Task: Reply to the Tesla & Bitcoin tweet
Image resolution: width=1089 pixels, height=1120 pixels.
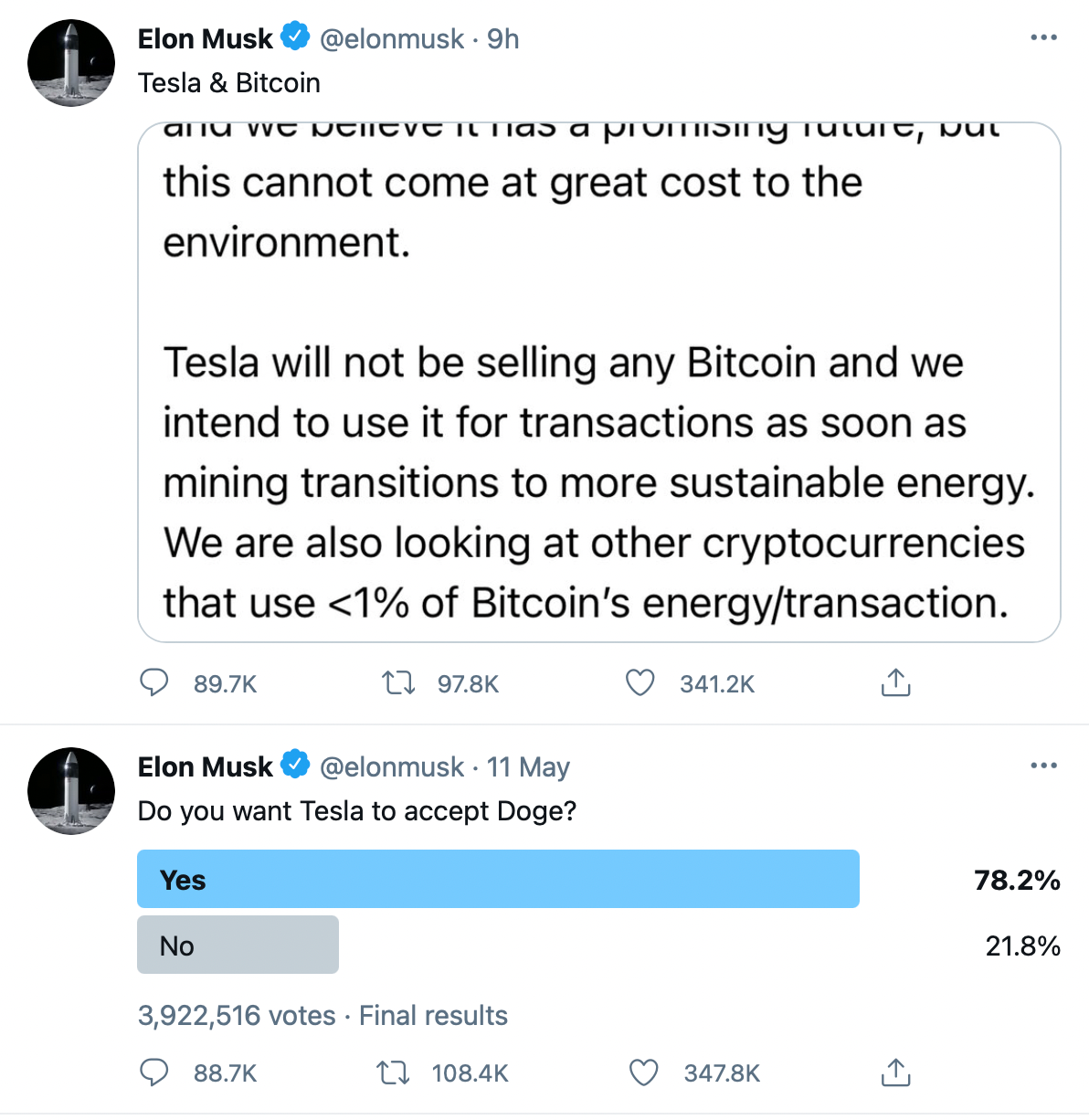Action: tap(153, 682)
